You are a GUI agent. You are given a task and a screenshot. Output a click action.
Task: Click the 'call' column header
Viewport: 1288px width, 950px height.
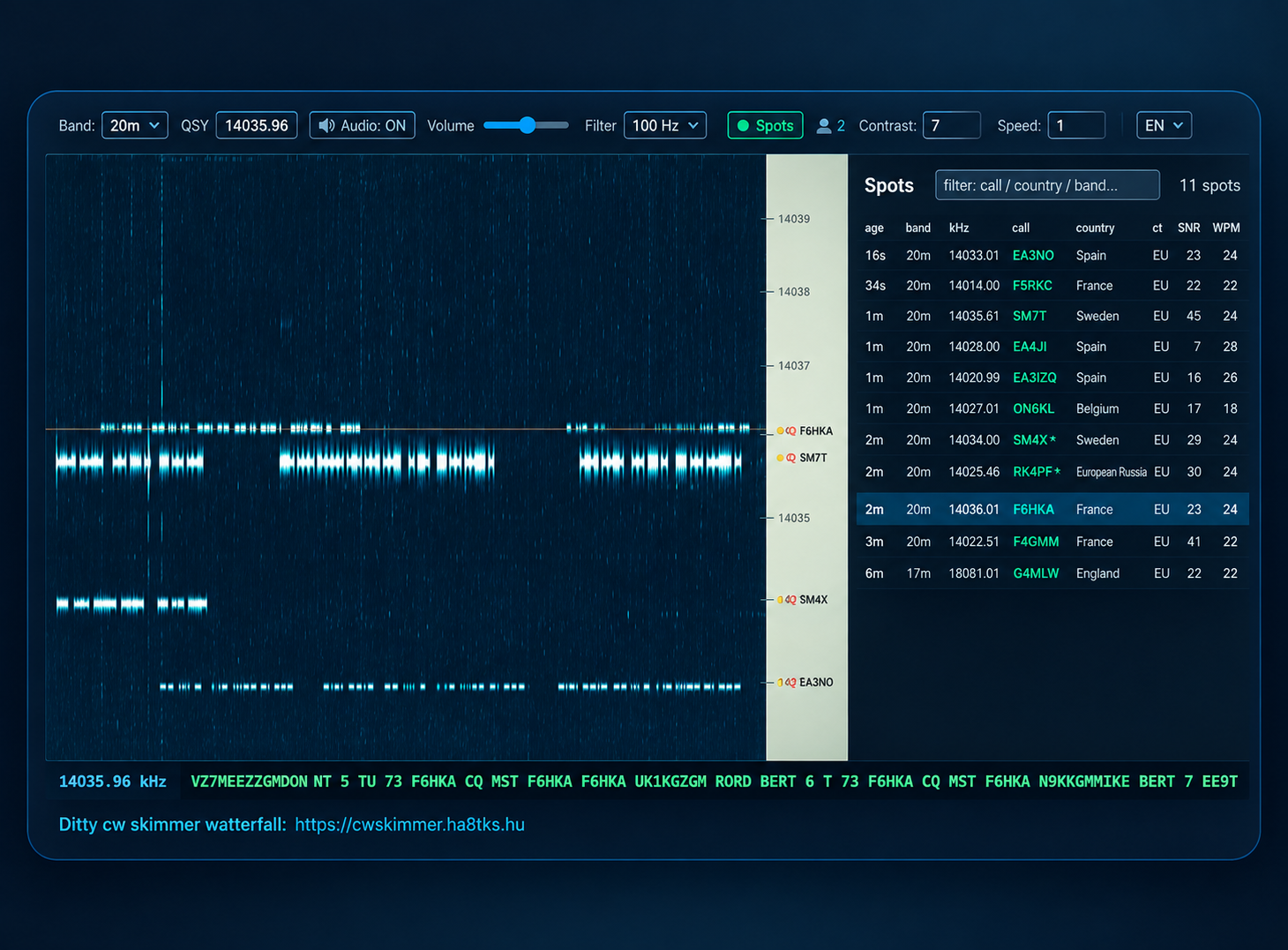point(1021,228)
